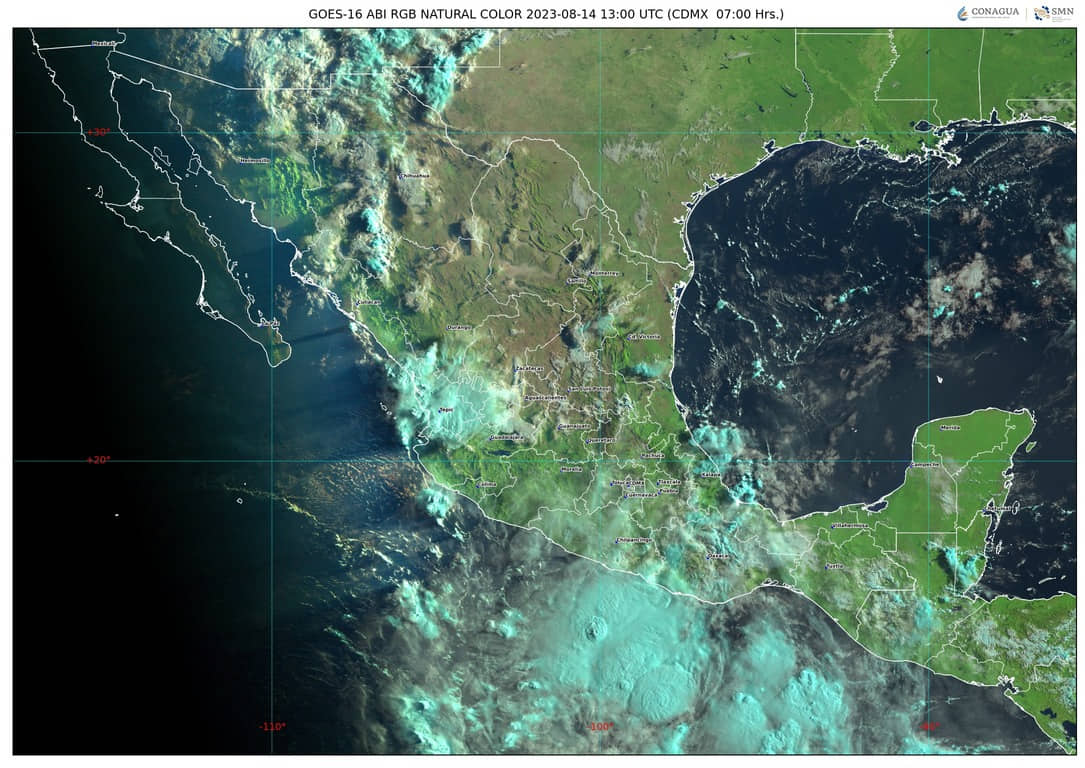1085x768 pixels.
Task: Click the -110° longitude label
Action: (272, 727)
